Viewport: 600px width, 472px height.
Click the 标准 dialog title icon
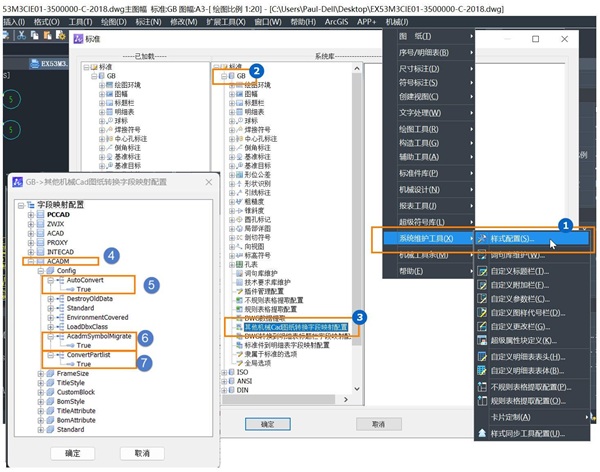(78, 39)
